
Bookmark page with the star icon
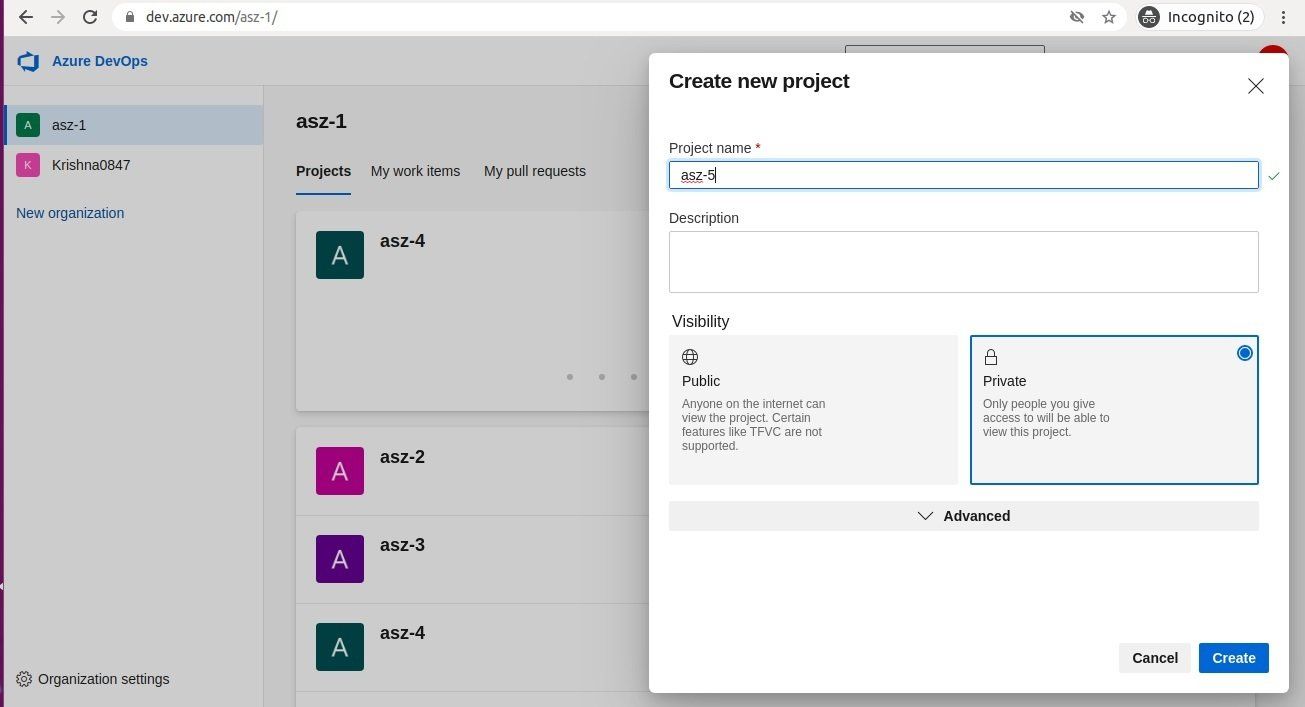1109,17
